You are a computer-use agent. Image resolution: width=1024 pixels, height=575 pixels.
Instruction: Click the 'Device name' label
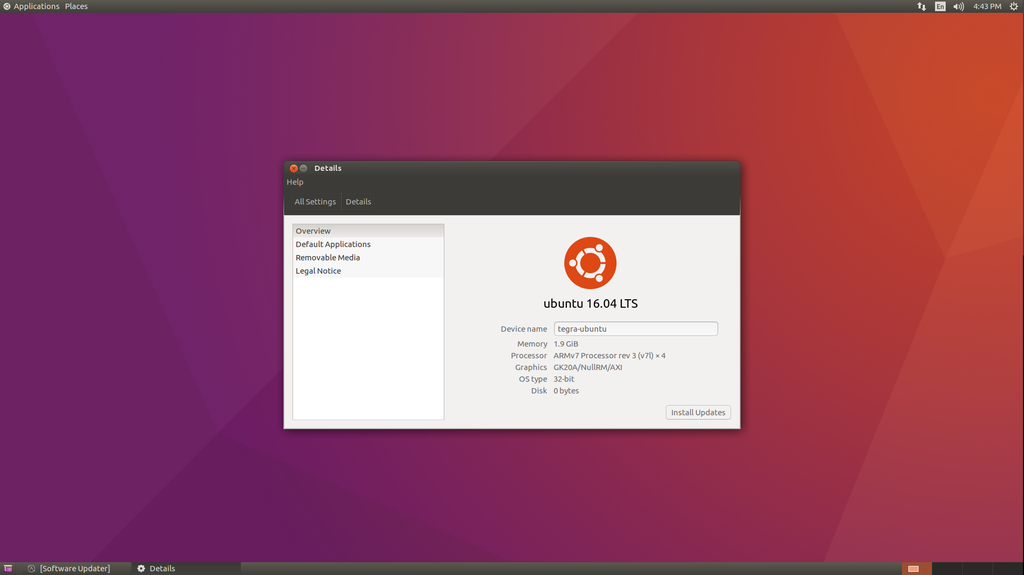[524, 329]
